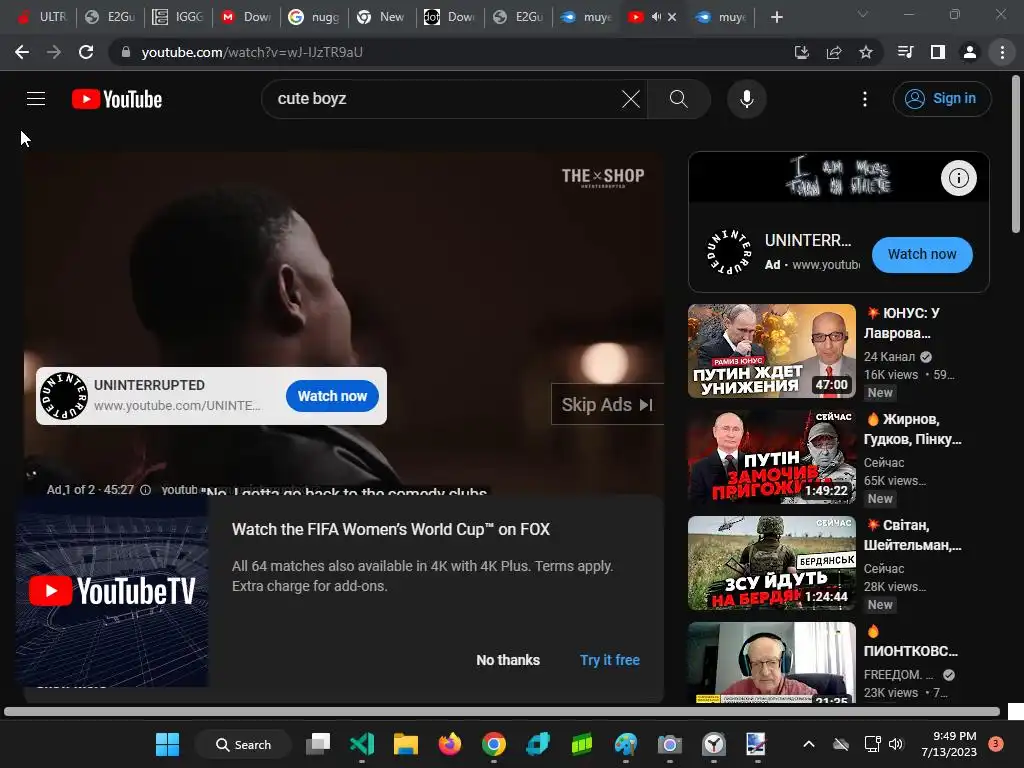Screen dimensions: 1024x768
Task: Click the 24 Канал channel name
Action: pyautogui.click(x=889, y=357)
